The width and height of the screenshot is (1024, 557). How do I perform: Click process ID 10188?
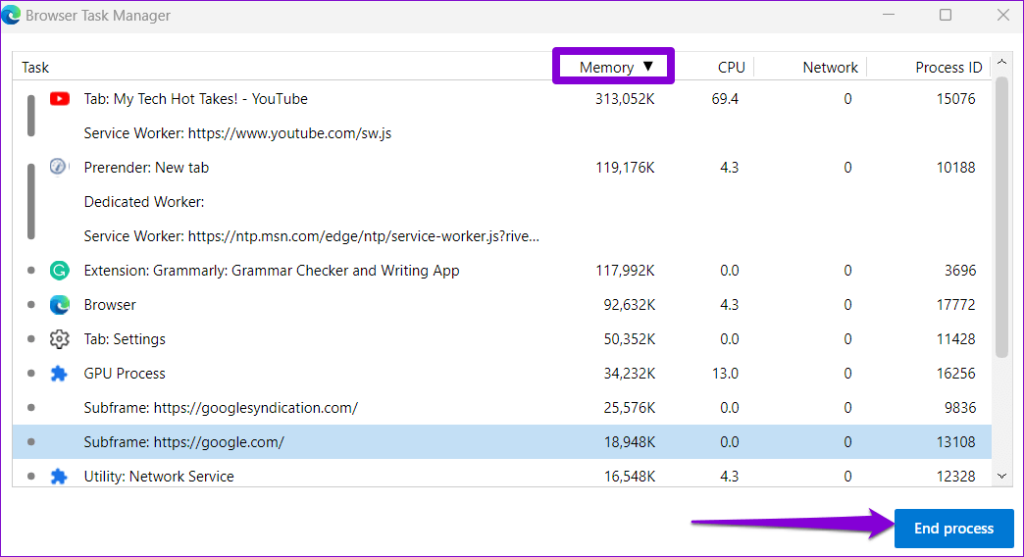pyautogui.click(x=955, y=167)
